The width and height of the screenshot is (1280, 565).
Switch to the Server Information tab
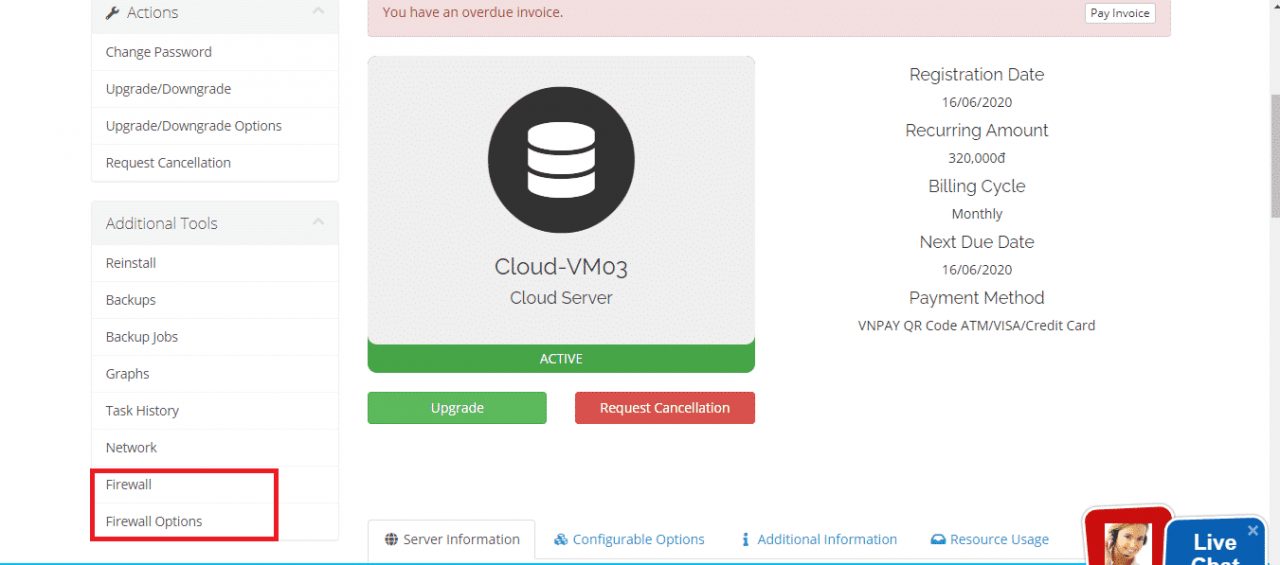[451, 539]
